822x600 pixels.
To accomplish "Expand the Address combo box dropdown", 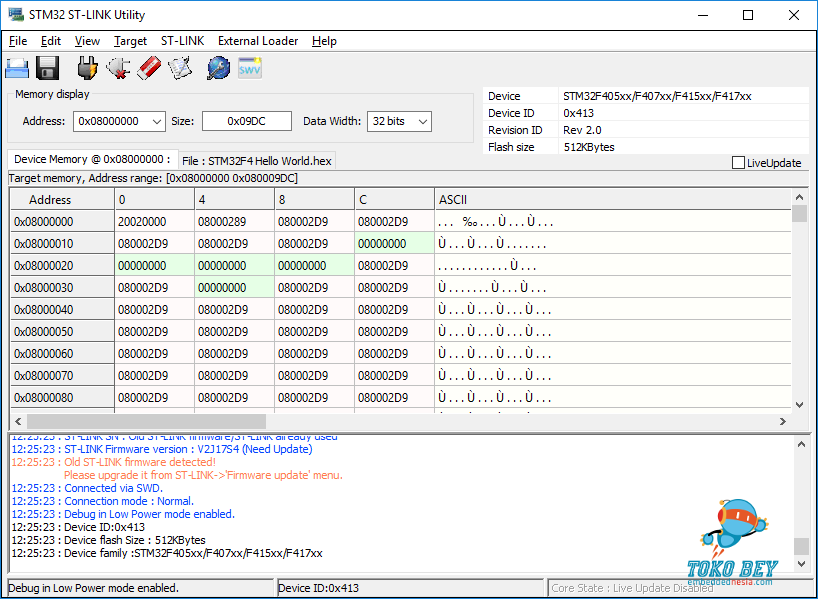I will point(156,122).
